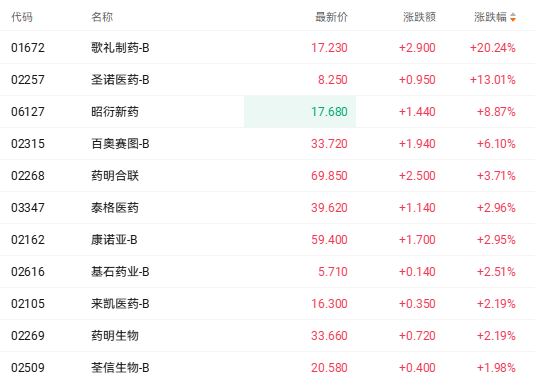Open stock 歌礼制药-B

click(120, 47)
